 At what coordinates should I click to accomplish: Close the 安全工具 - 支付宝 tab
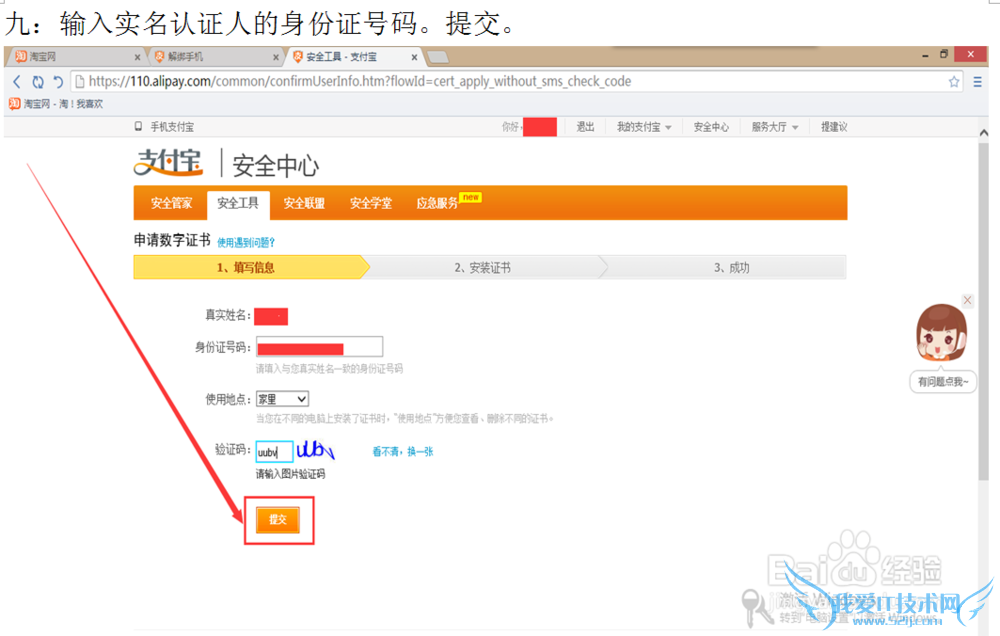coord(414,57)
